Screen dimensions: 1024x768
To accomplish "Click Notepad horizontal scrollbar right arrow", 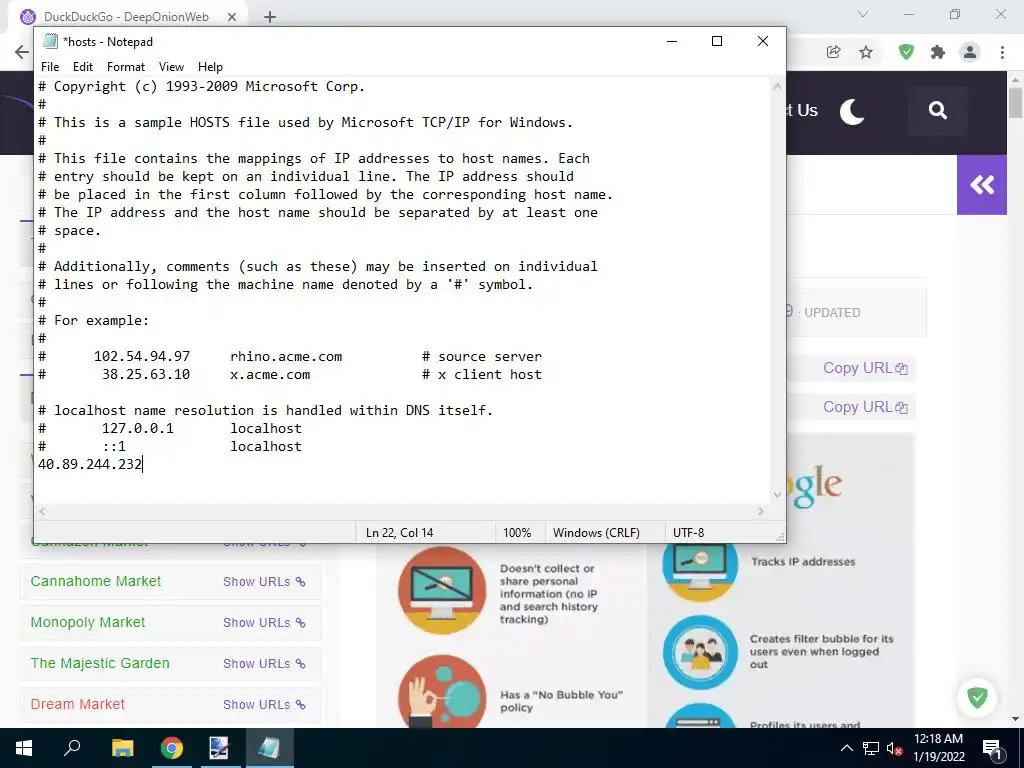I will pos(761,511).
